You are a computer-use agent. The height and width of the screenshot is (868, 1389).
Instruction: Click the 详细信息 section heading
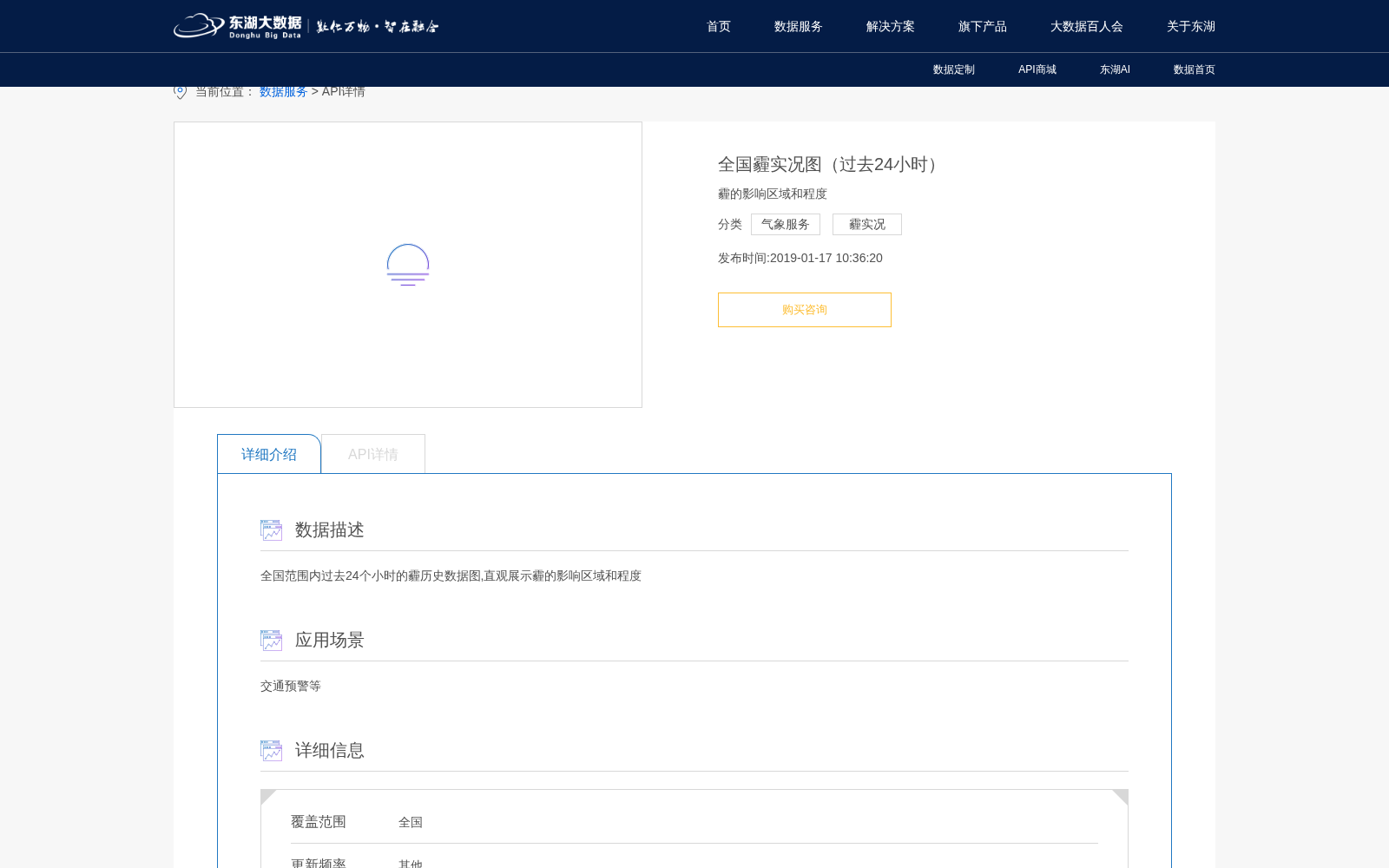pyautogui.click(x=330, y=750)
